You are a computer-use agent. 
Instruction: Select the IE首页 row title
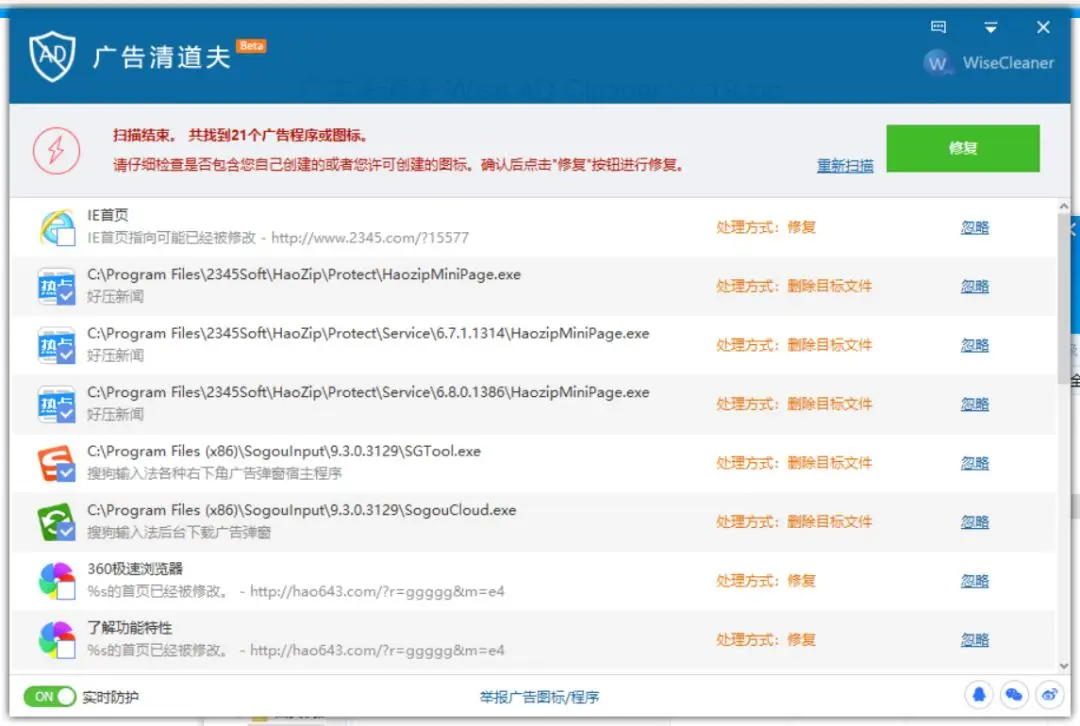point(107,215)
